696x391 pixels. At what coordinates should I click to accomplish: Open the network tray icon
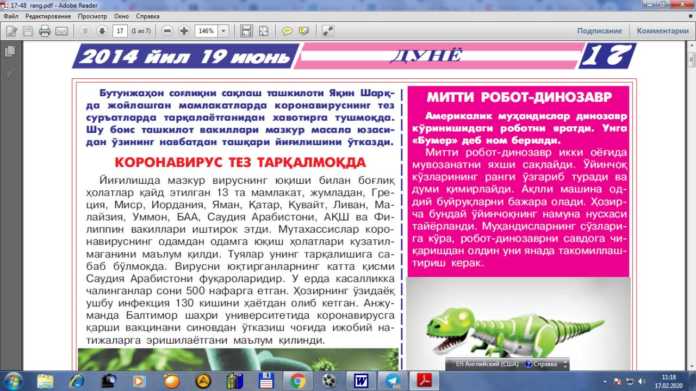pos(629,382)
